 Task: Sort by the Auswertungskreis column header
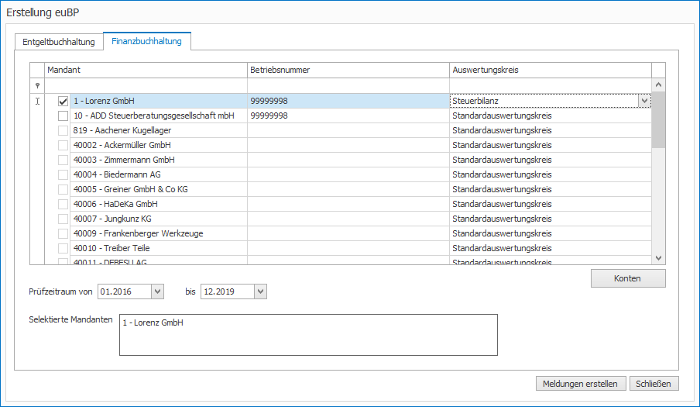point(550,70)
